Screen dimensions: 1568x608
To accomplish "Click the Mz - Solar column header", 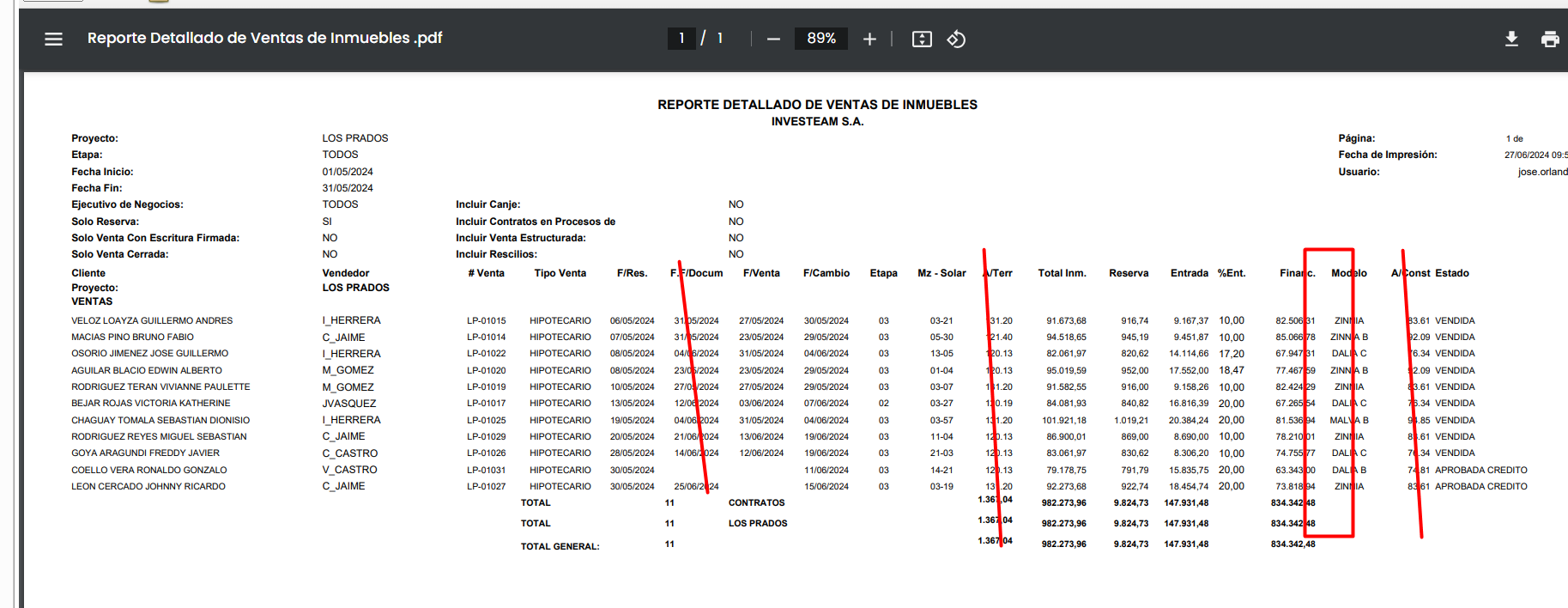I will click(941, 273).
